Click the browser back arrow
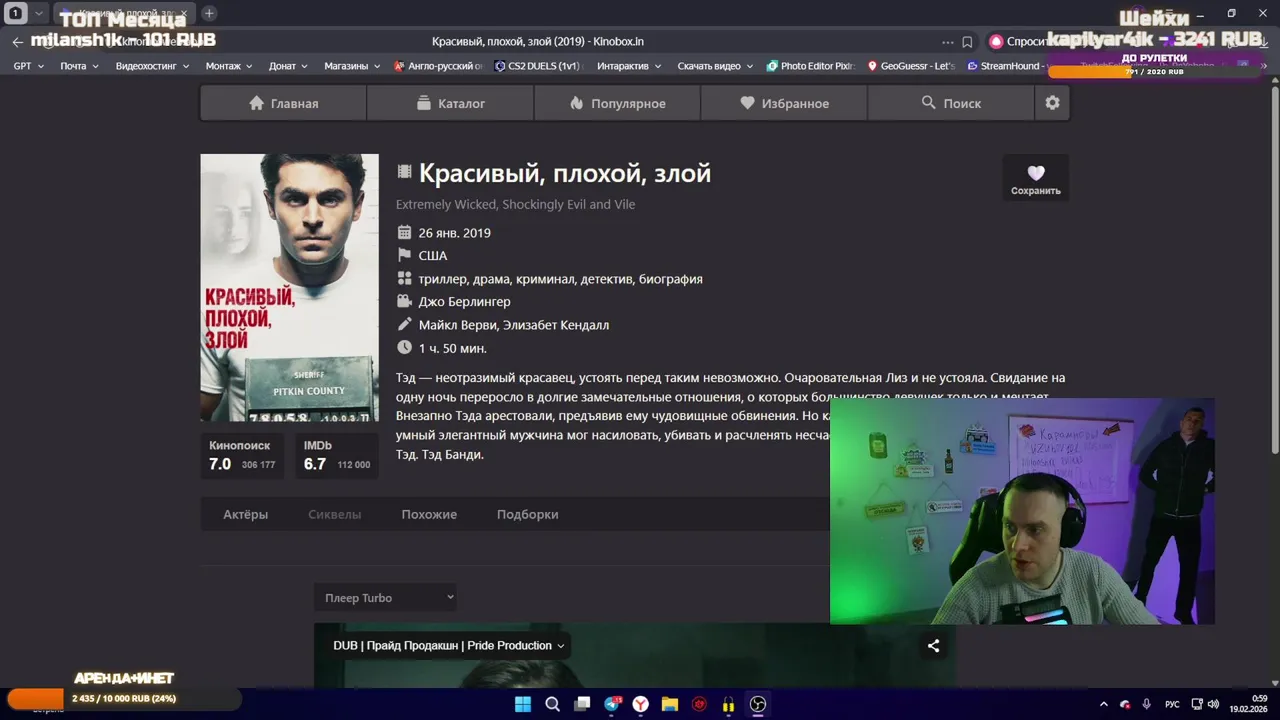1280x720 pixels. (x=17, y=42)
